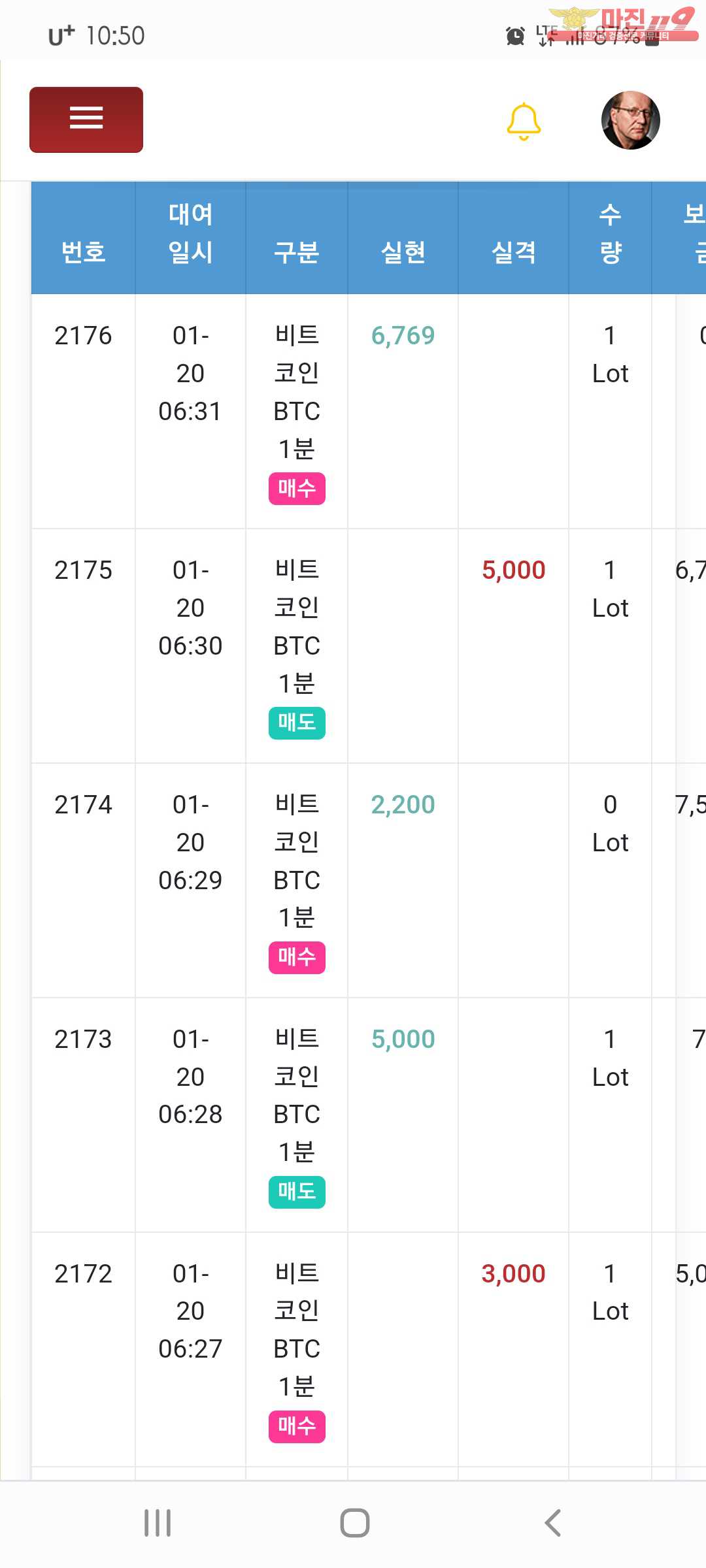This screenshot has height=1568, width=706.
Task: Tap the 매수 badge in row 2176
Action: tap(297, 488)
